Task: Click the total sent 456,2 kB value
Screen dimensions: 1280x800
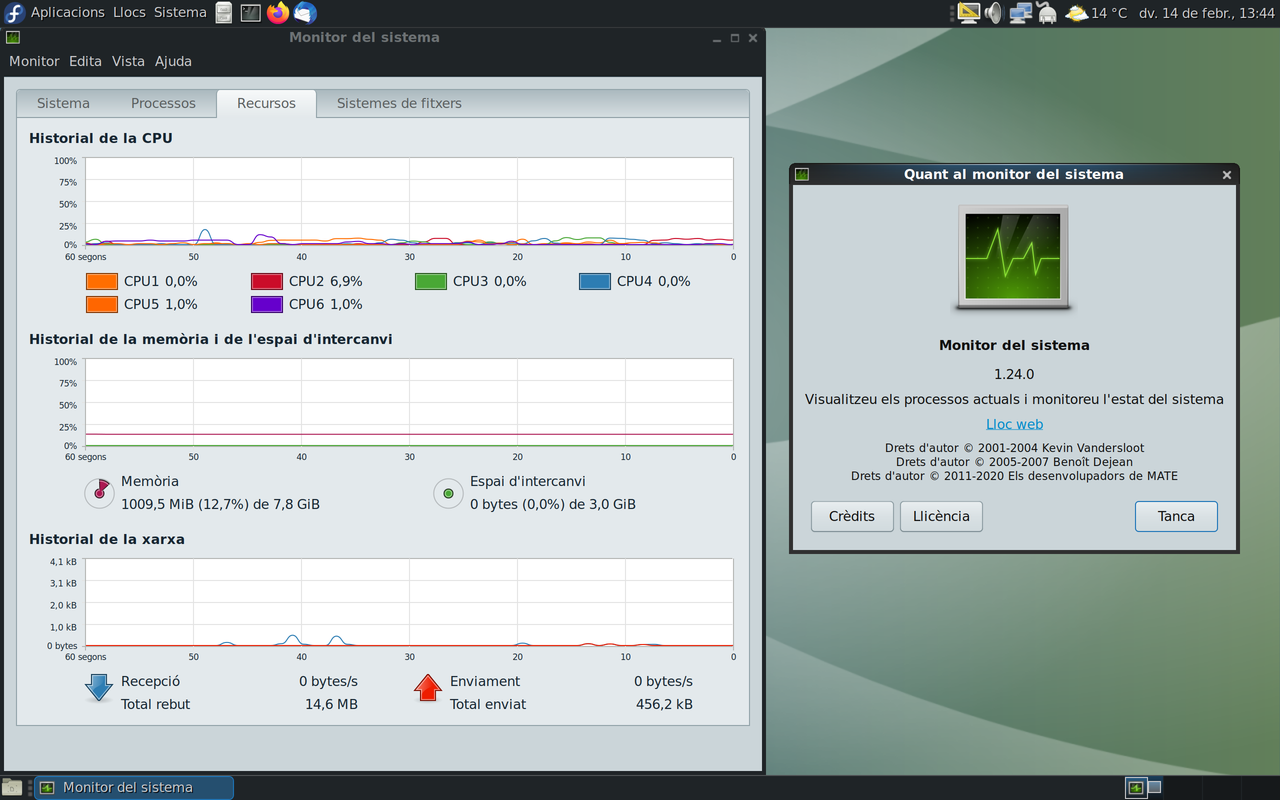Action: pos(664,704)
